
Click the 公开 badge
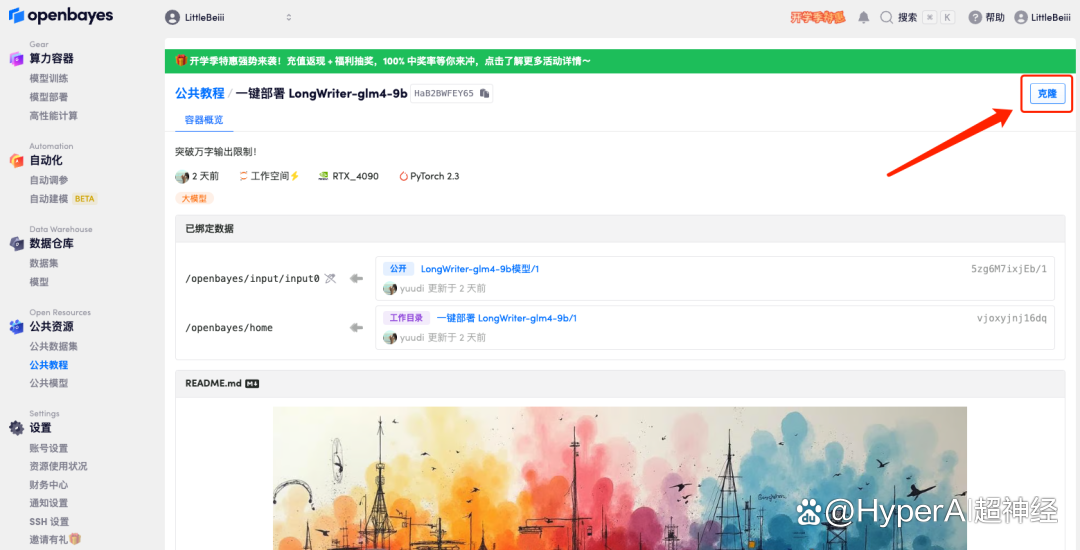point(398,269)
